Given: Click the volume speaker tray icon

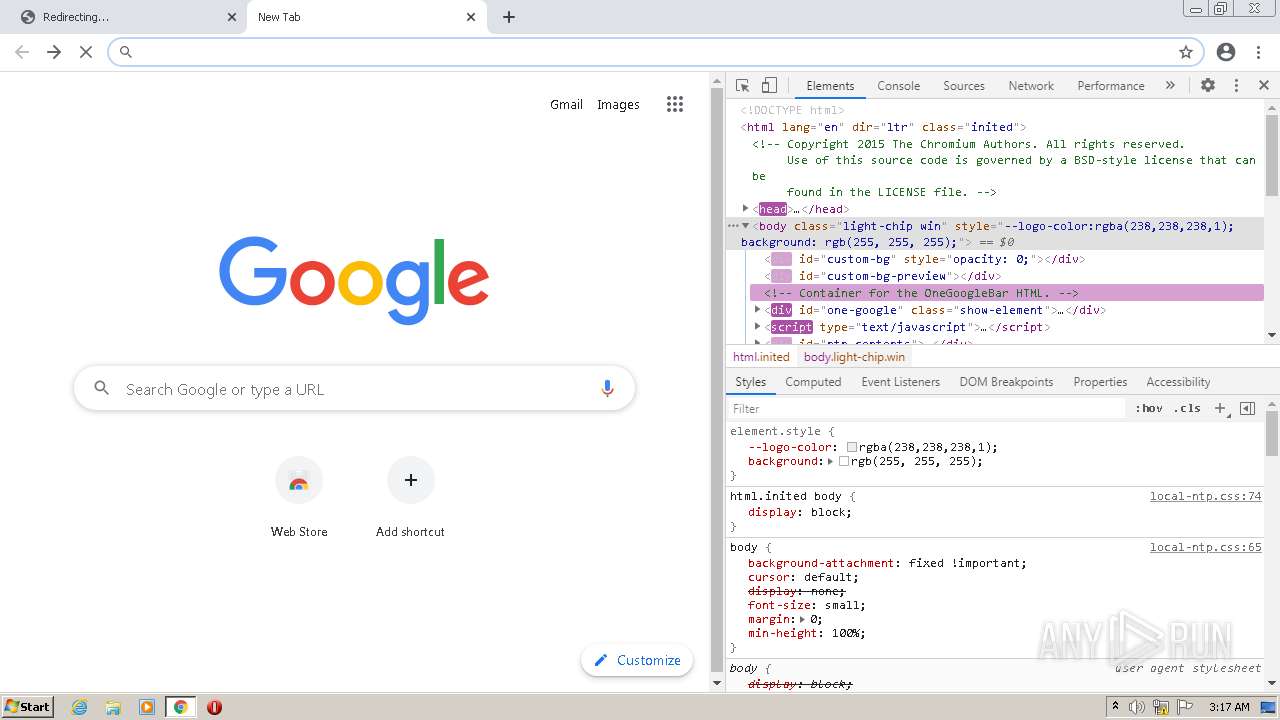Looking at the screenshot, I should tap(1137, 707).
